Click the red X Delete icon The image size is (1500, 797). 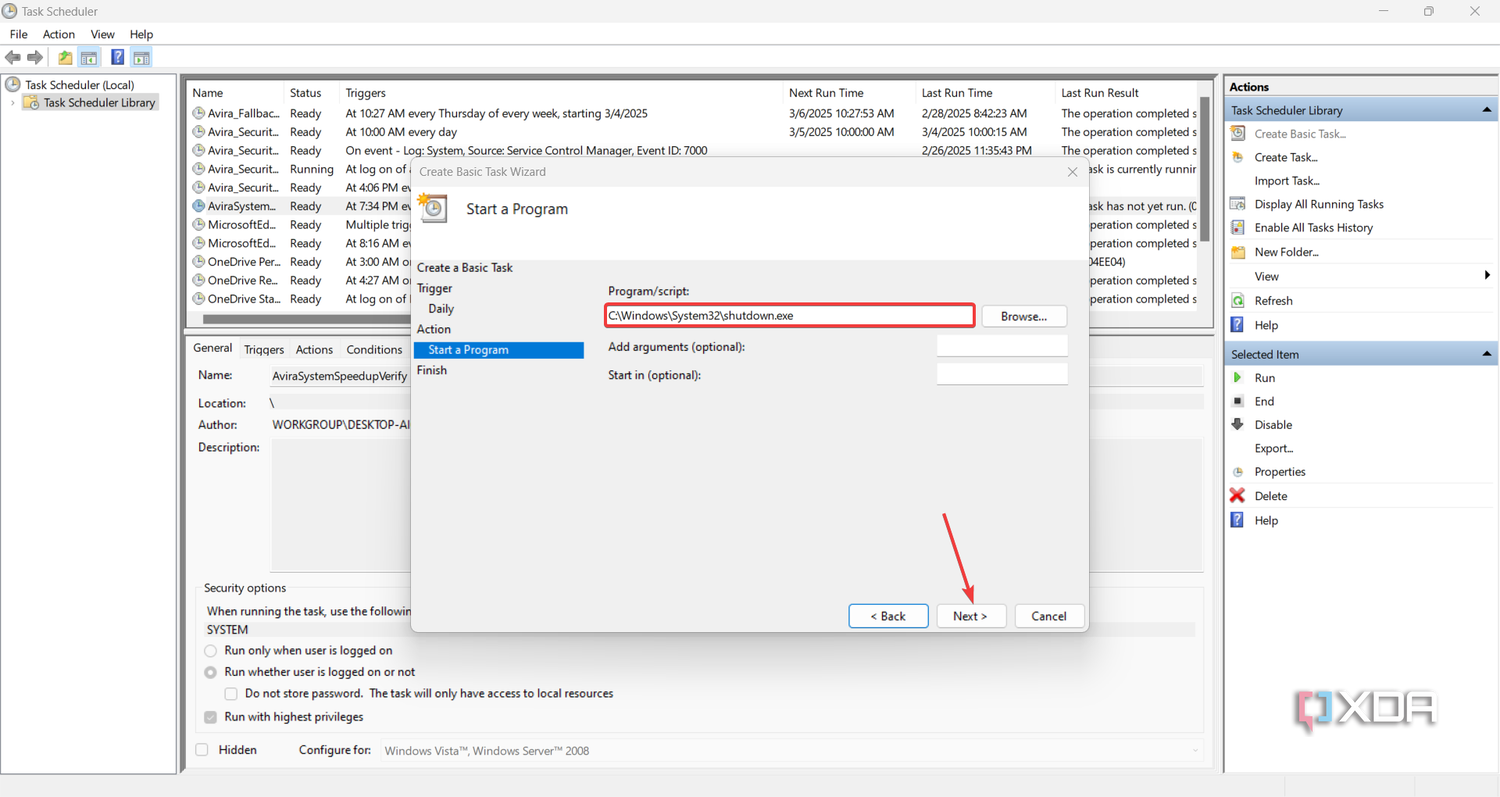pos(1238,496)
